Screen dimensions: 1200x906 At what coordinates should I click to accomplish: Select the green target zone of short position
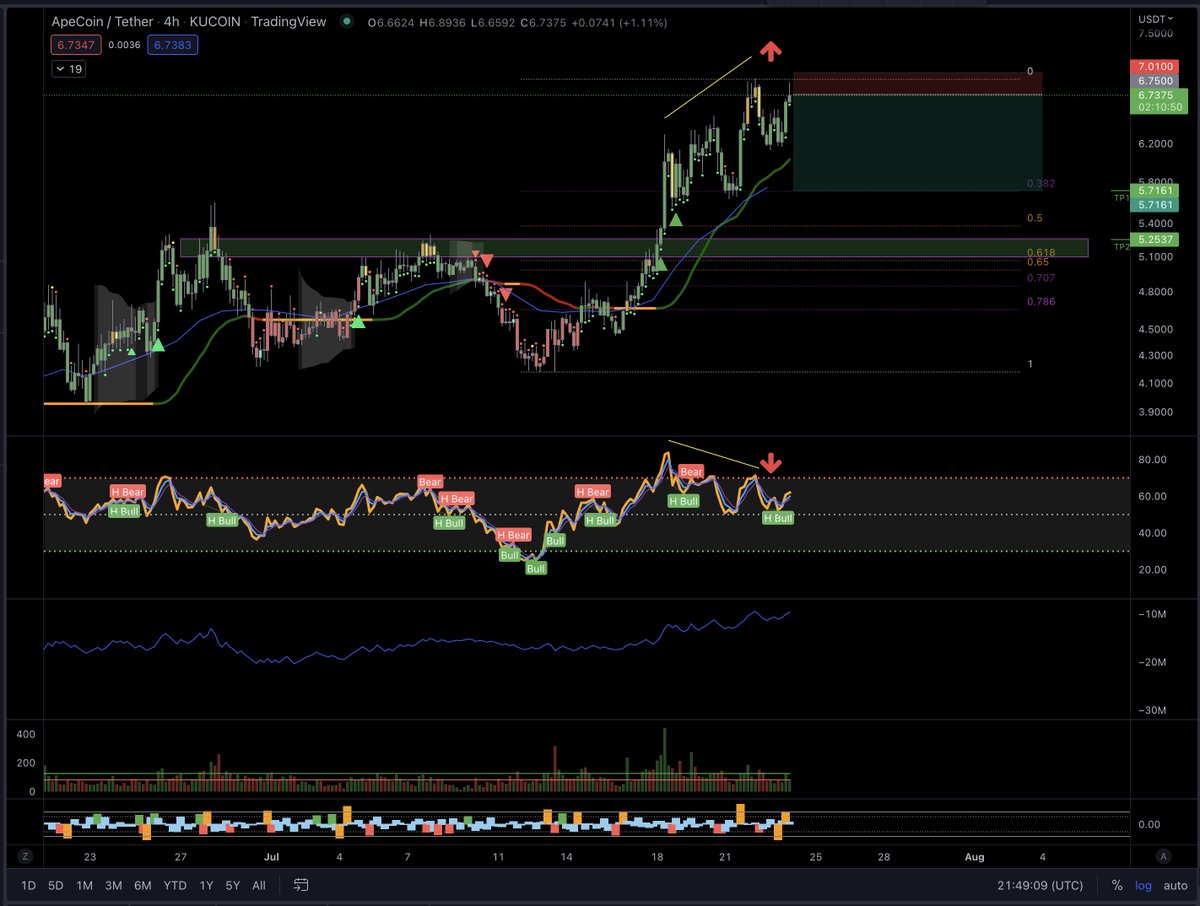(x=917, y=142)
